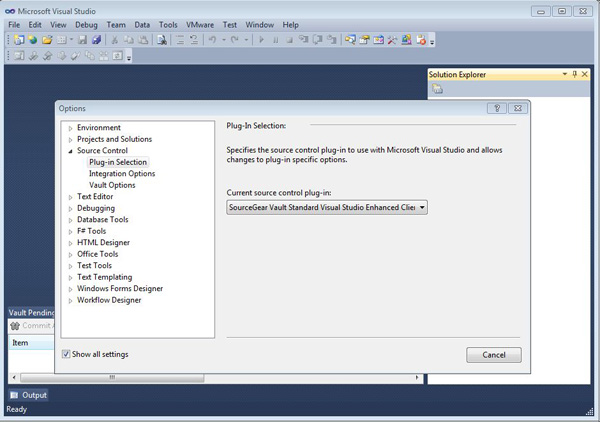Click the Start Debugging play icon
This screenshot has width=600, height=422.
[261, 40]
